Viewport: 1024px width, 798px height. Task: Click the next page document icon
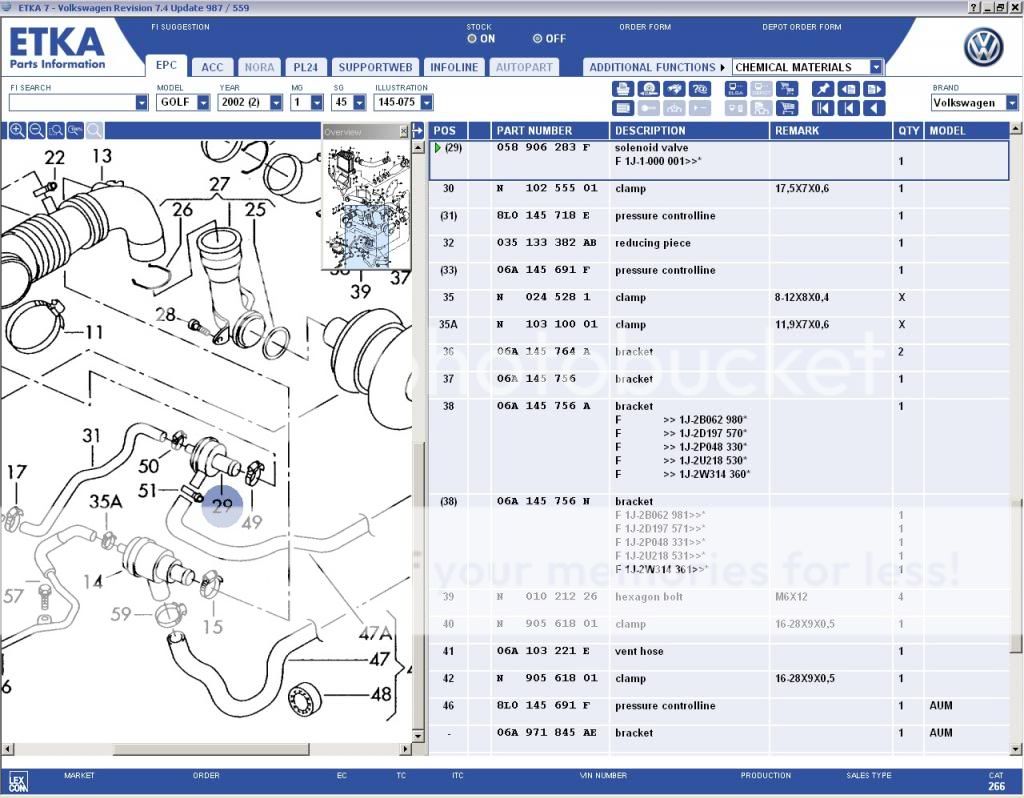tap(875, 89)
